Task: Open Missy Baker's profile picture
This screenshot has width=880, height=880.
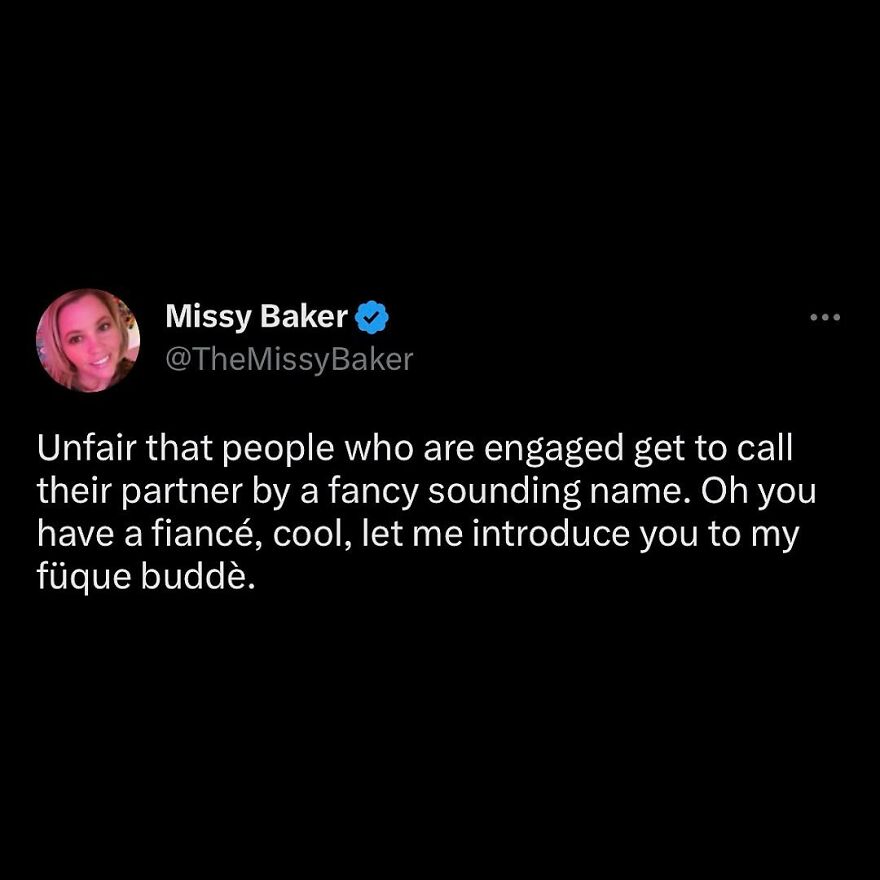Action: click(88, 340)
